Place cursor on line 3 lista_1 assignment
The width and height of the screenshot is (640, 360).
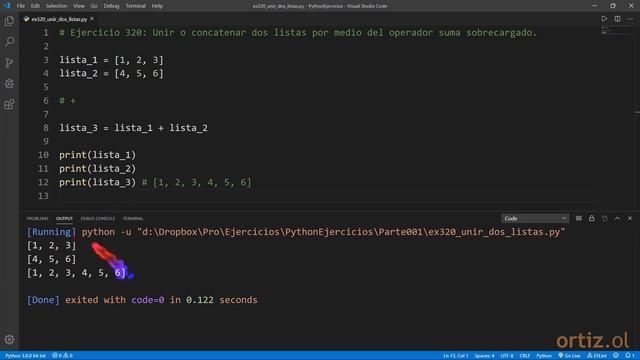111,60
